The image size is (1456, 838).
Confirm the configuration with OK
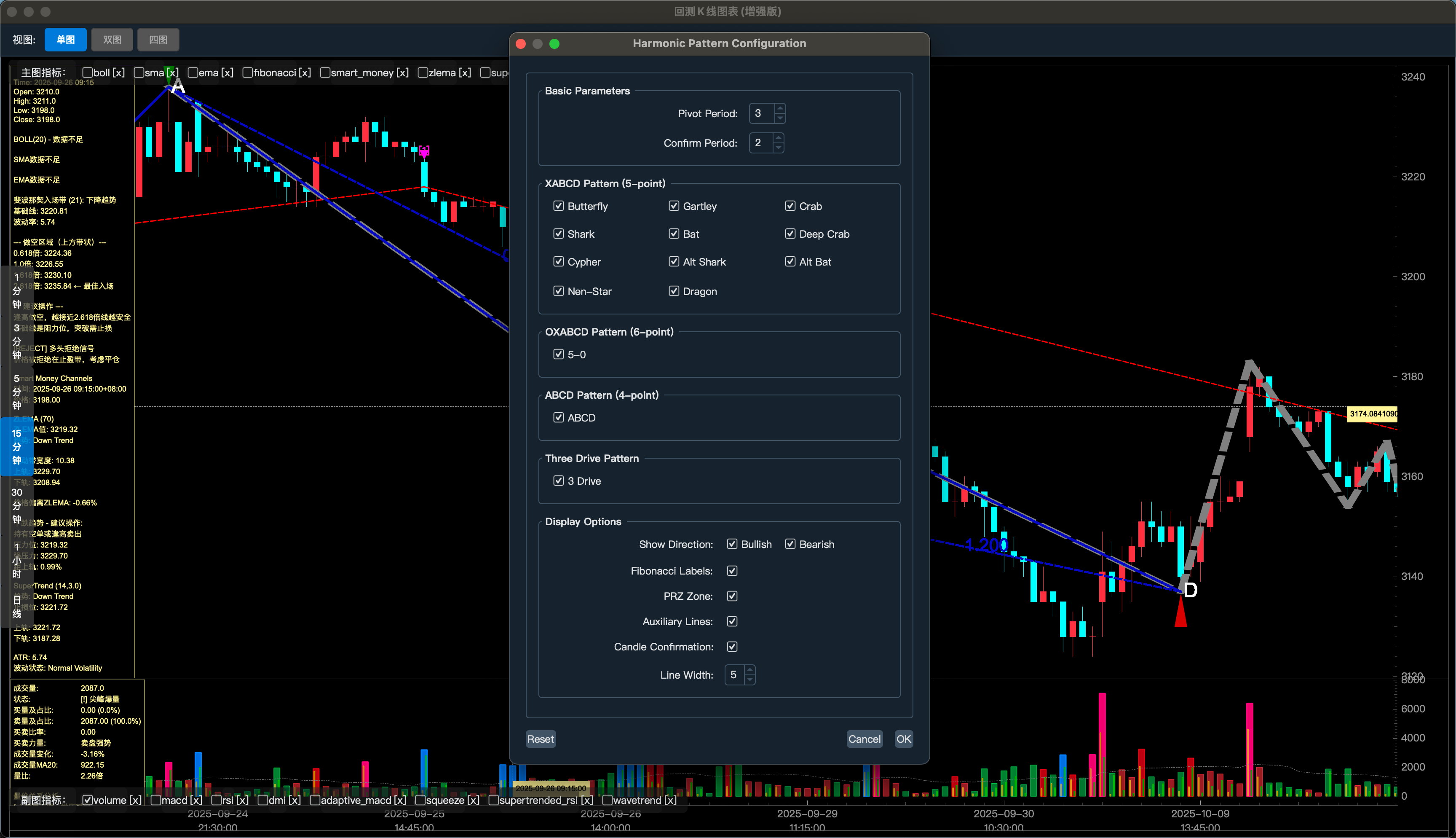[x=903, y=739]
